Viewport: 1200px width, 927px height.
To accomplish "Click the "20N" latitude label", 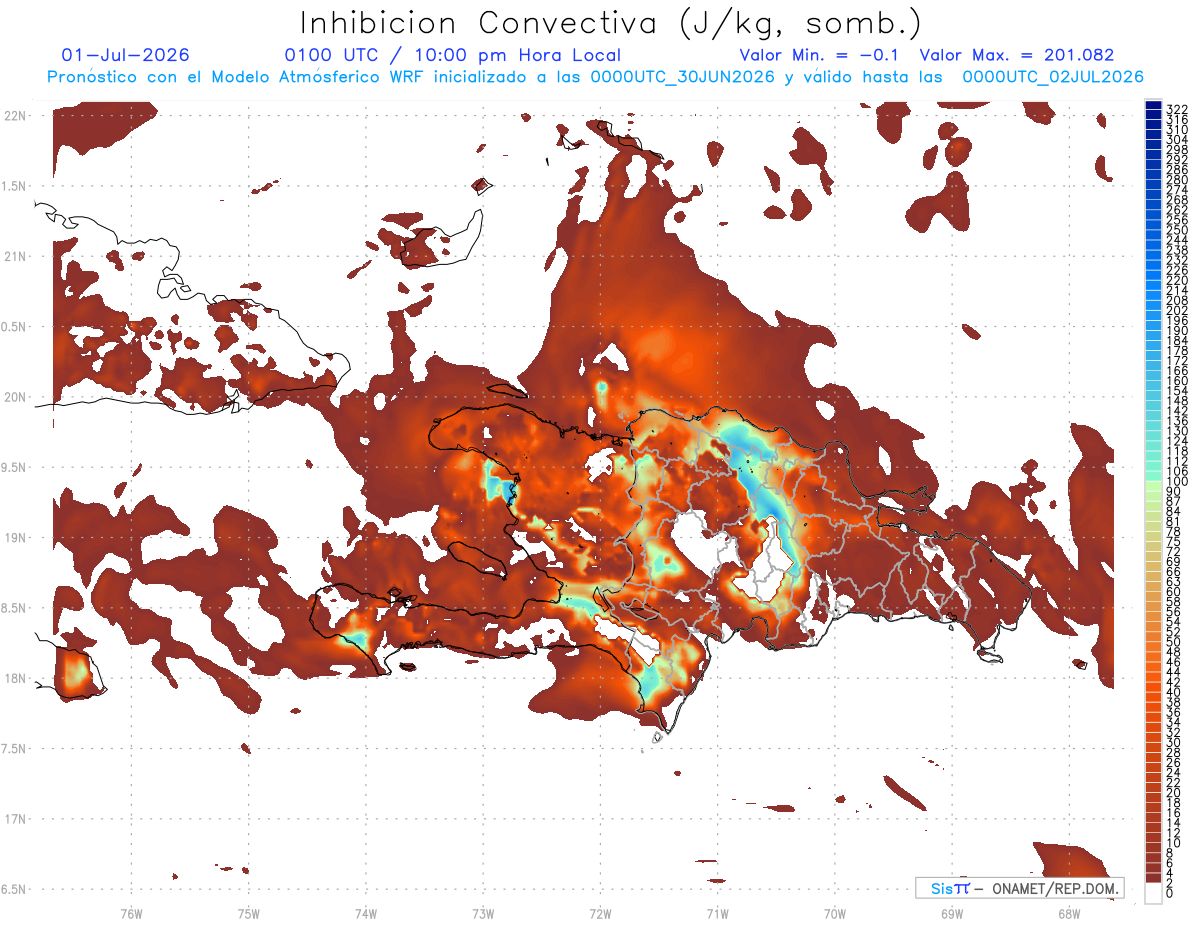I will (15, 397).
